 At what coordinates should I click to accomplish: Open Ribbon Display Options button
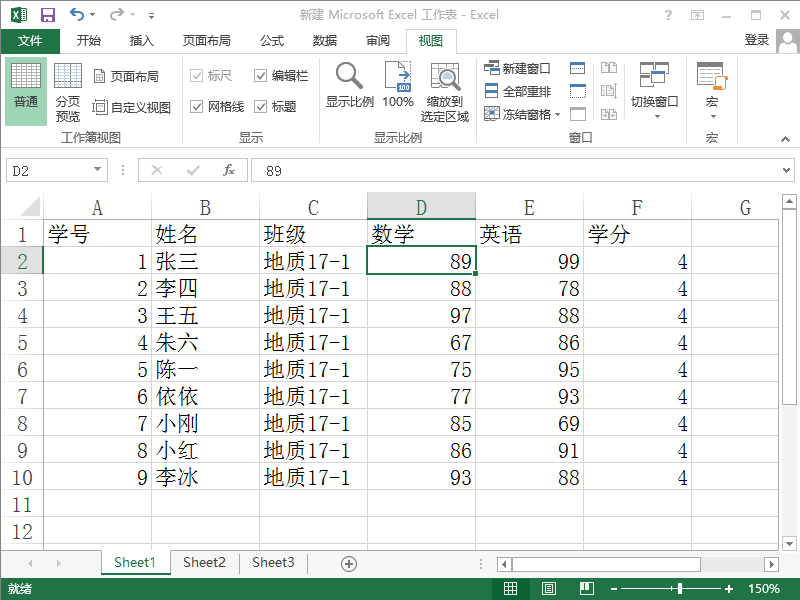[x=697, y=15]
